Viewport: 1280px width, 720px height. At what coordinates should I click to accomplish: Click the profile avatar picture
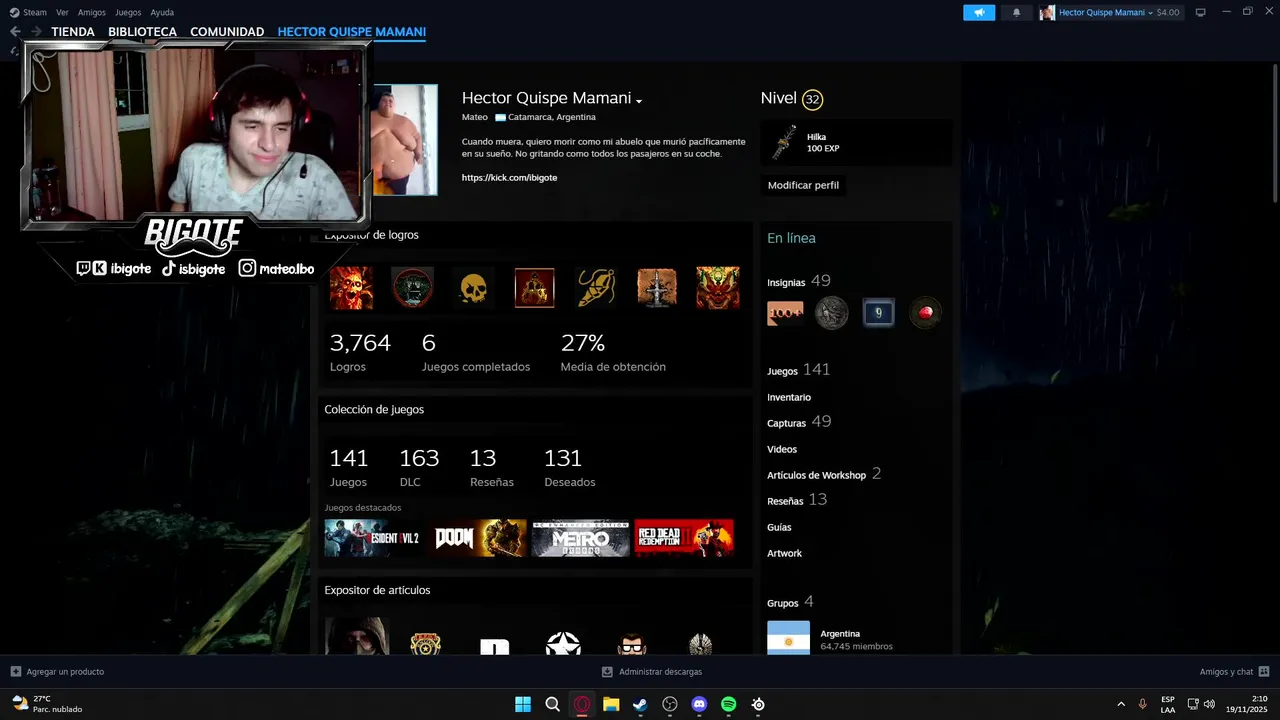(x=404, y=139)
